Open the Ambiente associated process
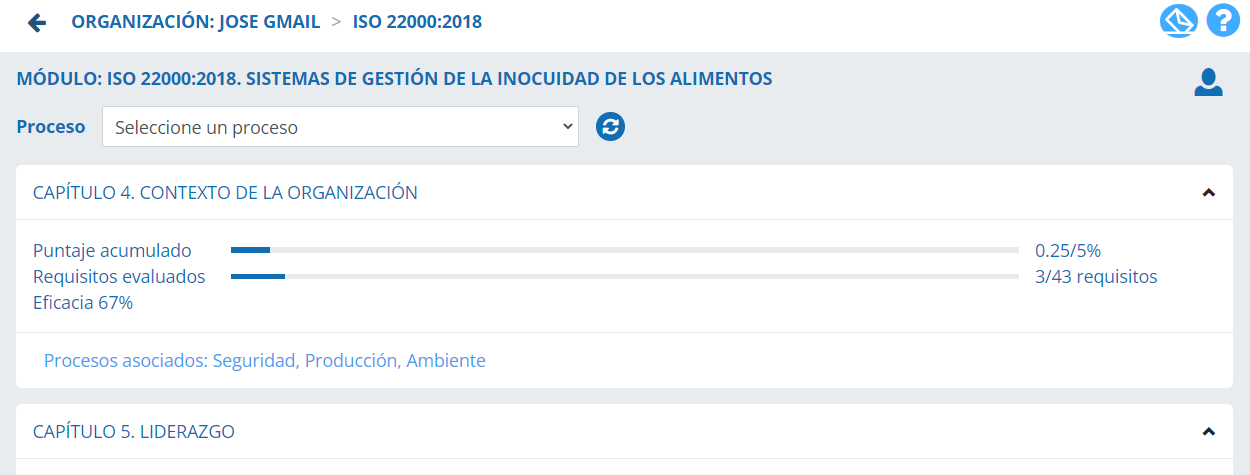This screenshot has width=1250, height=475. click(x=446, y=361)
